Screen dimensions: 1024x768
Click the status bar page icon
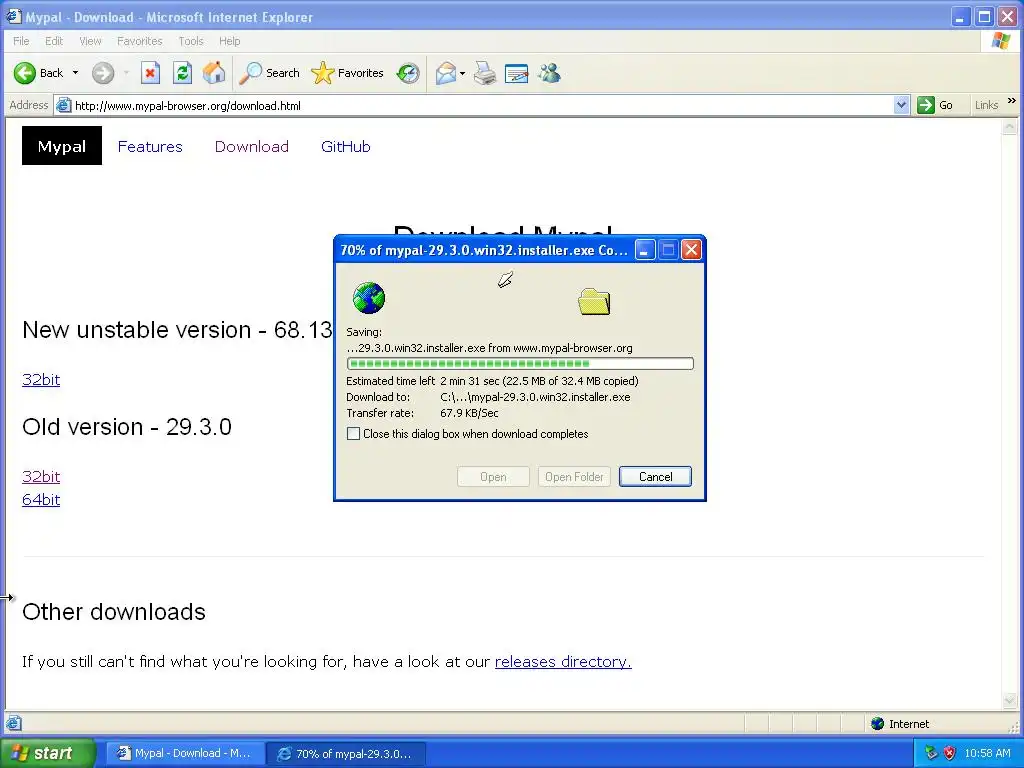(14, 723)
